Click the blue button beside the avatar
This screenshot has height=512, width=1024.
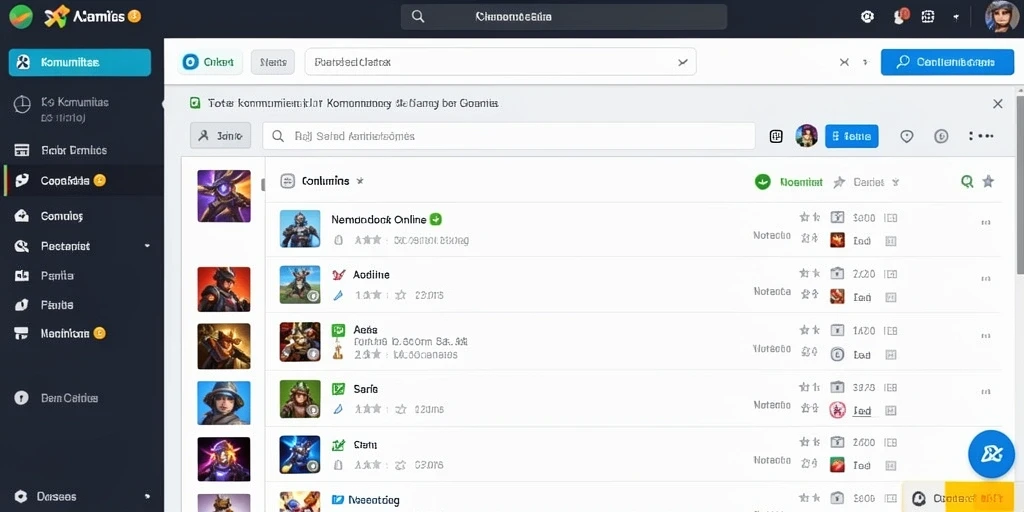[852, 136]
